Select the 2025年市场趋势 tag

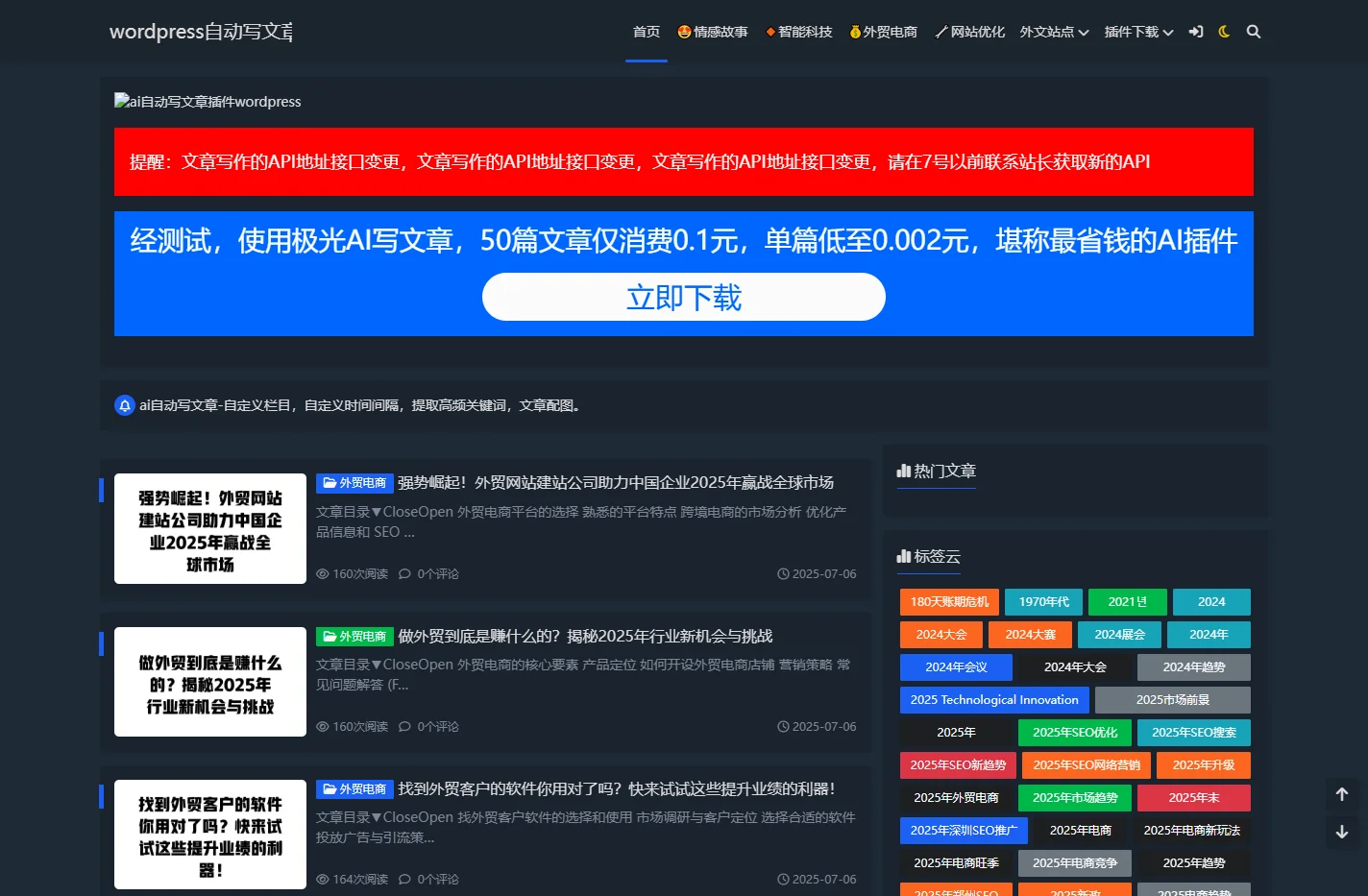(1075, 798)
